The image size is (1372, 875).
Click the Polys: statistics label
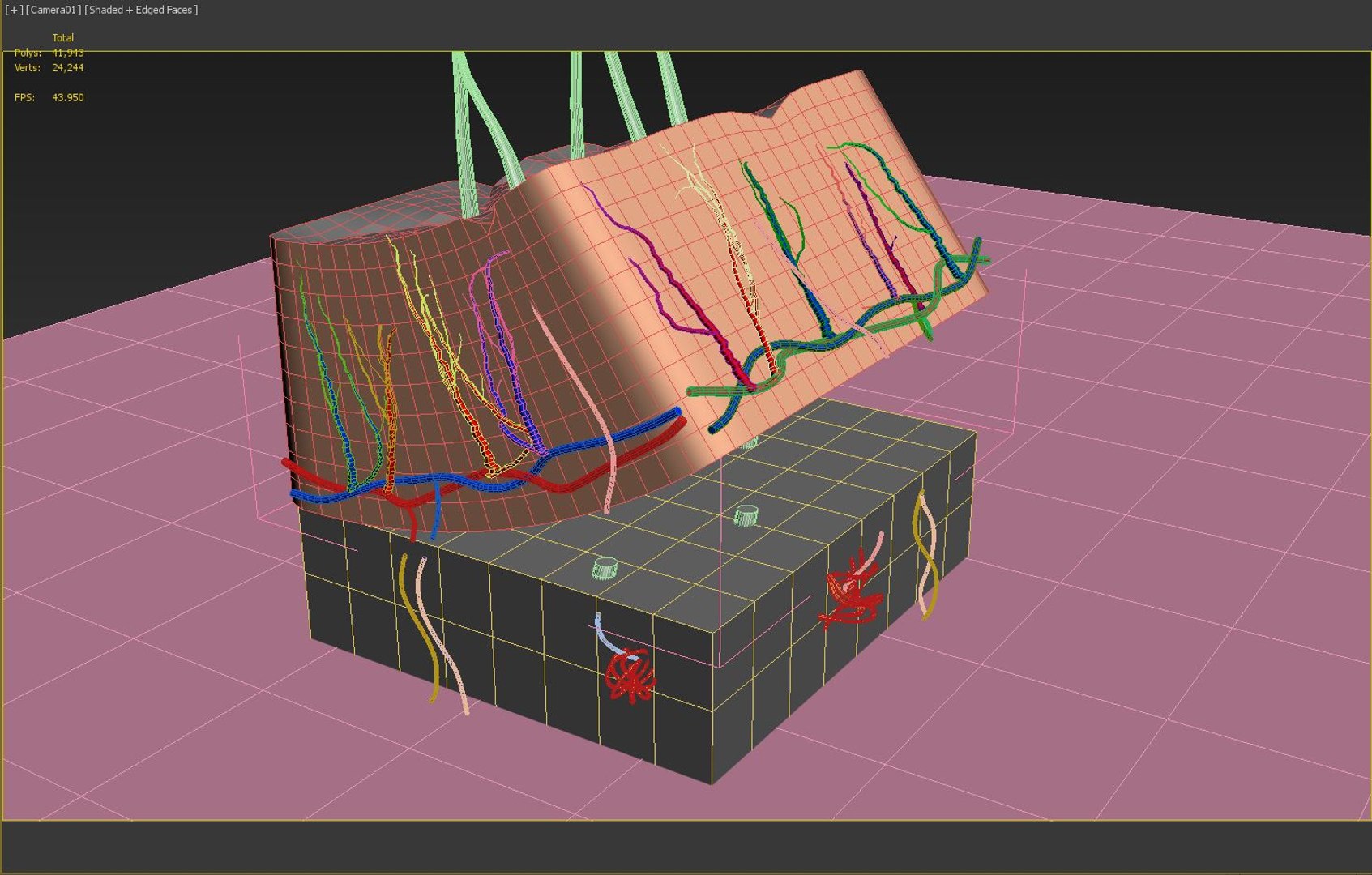click(28, 53)
